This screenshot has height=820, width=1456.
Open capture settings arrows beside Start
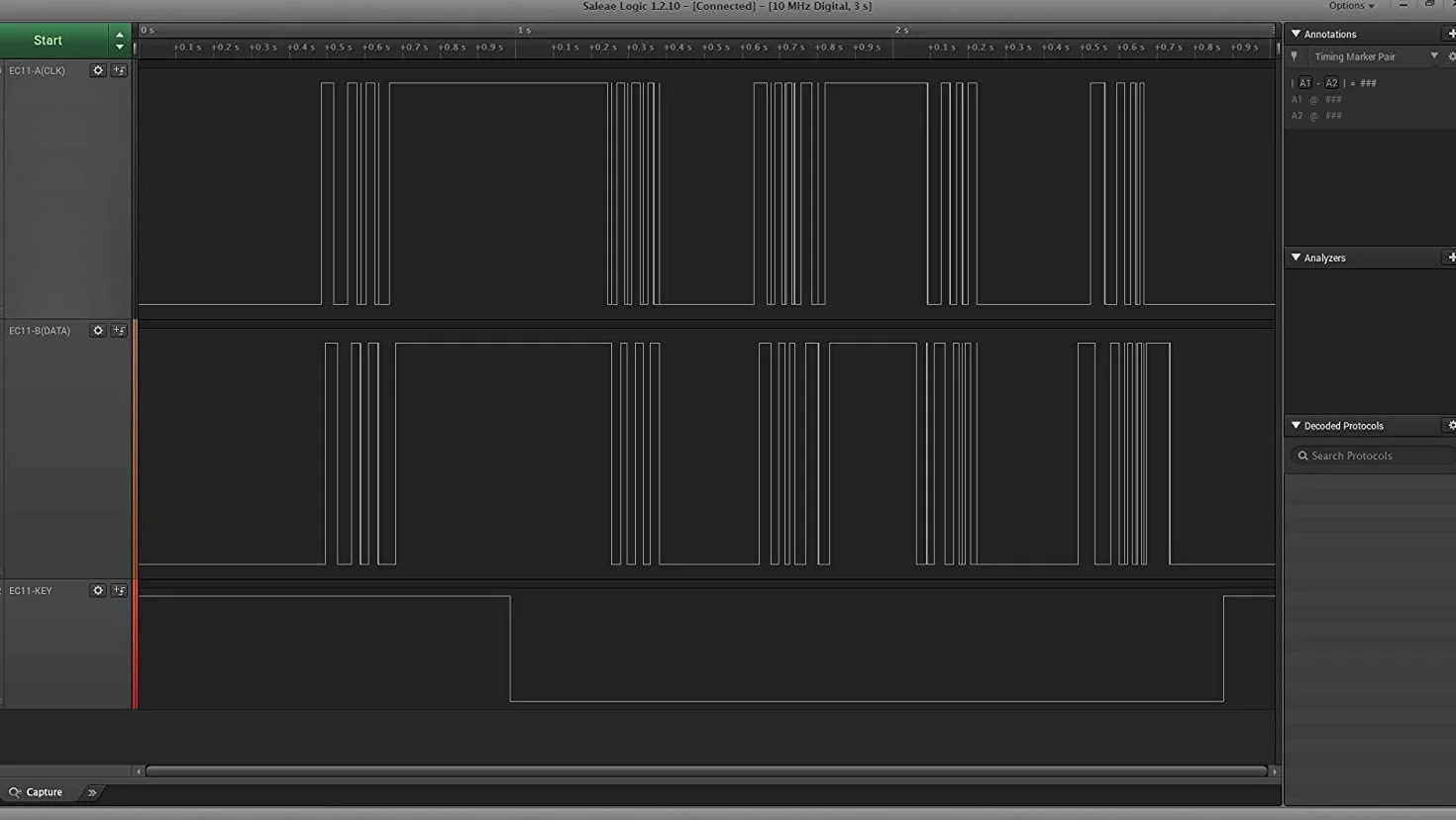pyautogui.click(x=120, y=41)
